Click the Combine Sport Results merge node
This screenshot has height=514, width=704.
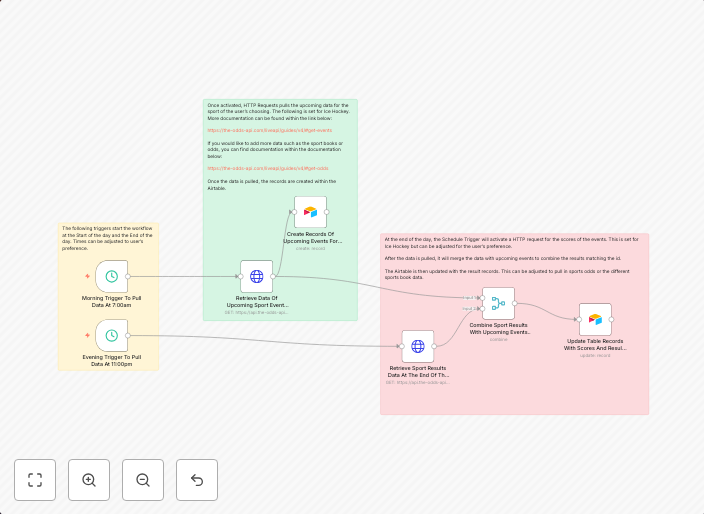coord(498,303)
